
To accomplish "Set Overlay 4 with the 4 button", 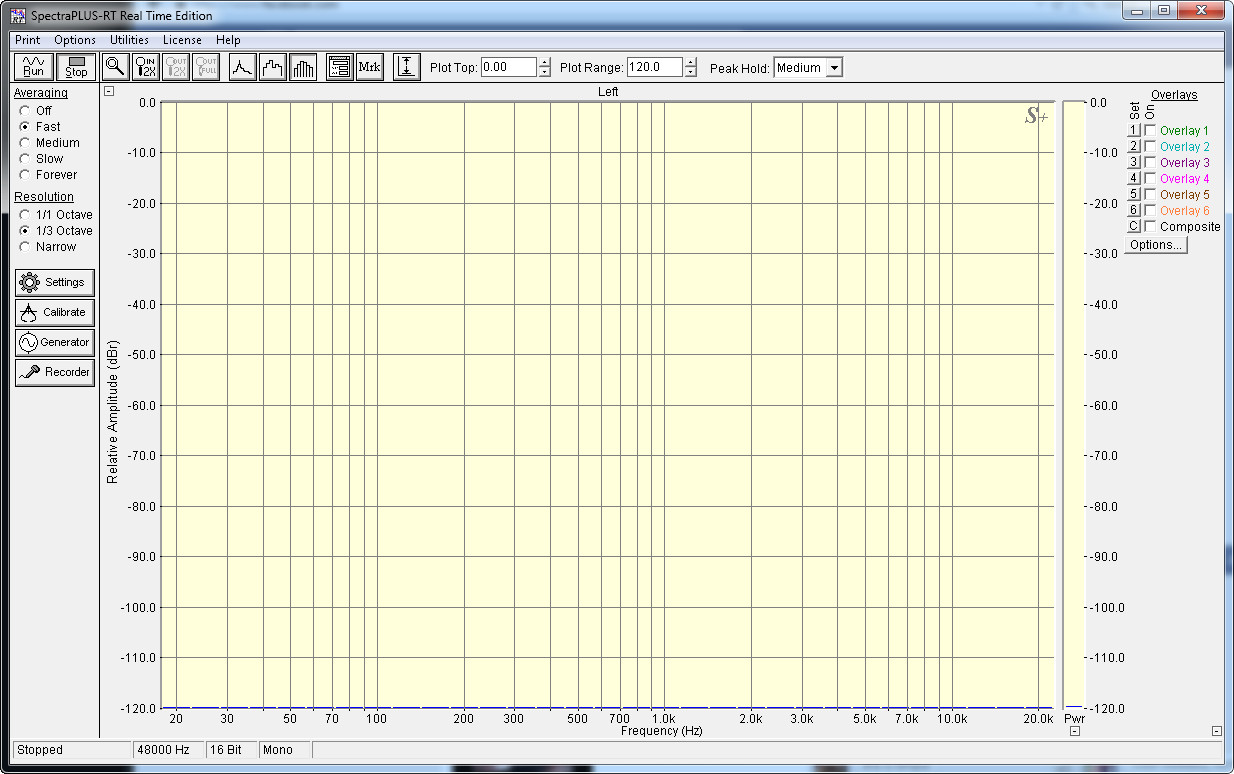I will click(1134, 178).
